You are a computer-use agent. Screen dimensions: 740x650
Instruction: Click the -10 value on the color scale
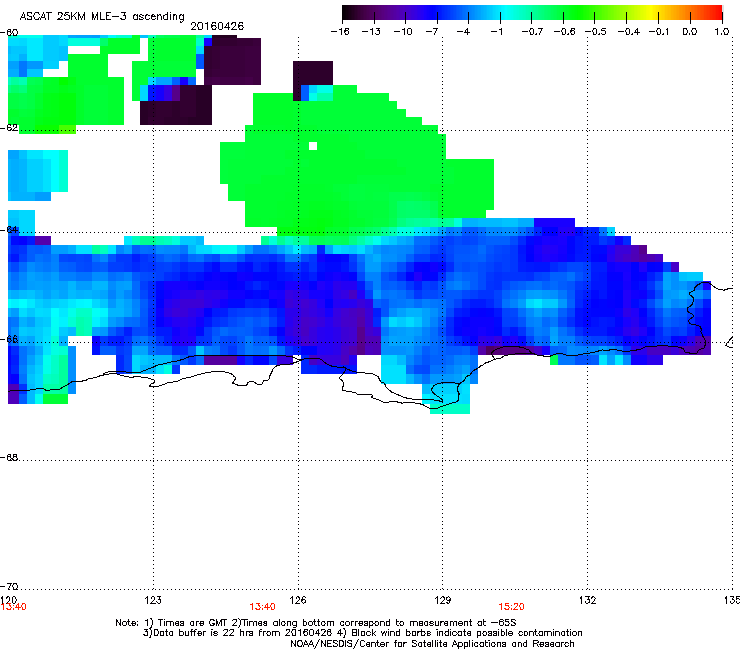pos(403,32)
